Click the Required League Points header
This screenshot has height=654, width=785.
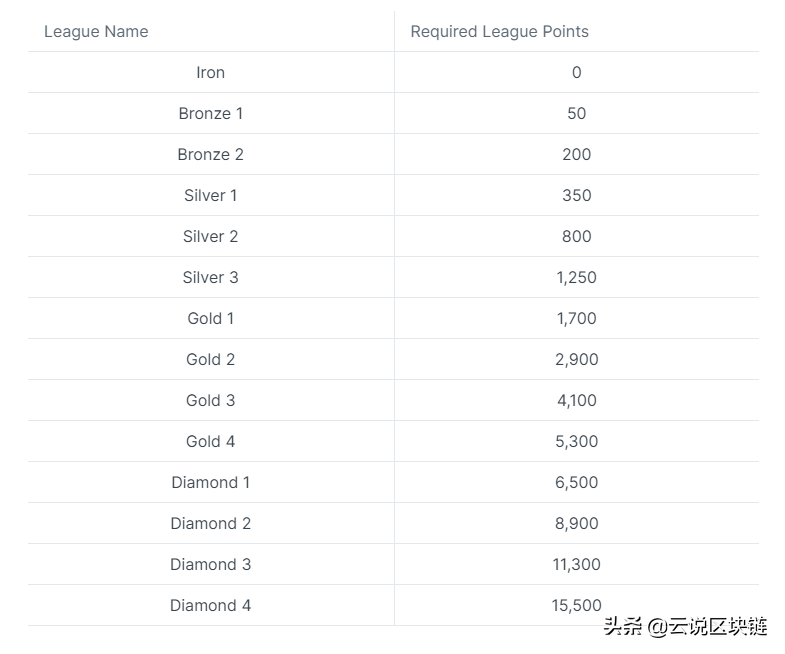(x=499, y=32)
